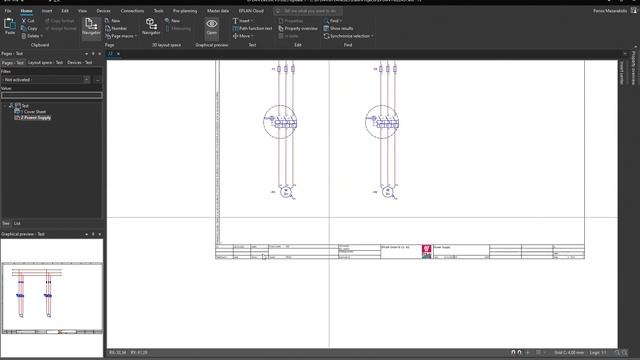Click the Show results command
640x360 pixels.
338,28
